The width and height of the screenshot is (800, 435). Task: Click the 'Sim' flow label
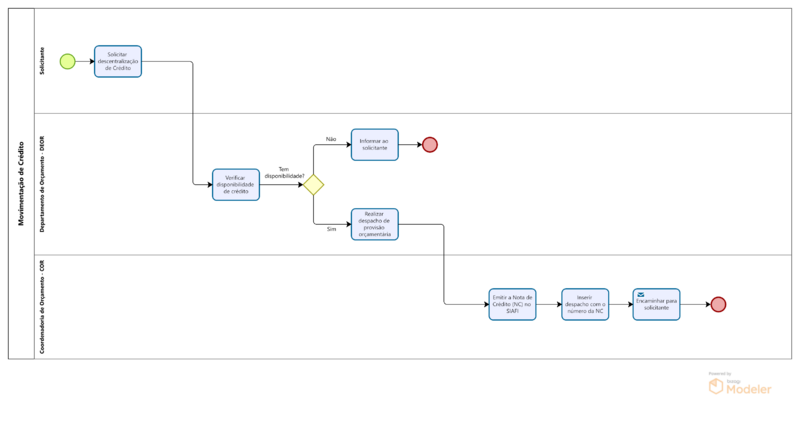point(331,229)
